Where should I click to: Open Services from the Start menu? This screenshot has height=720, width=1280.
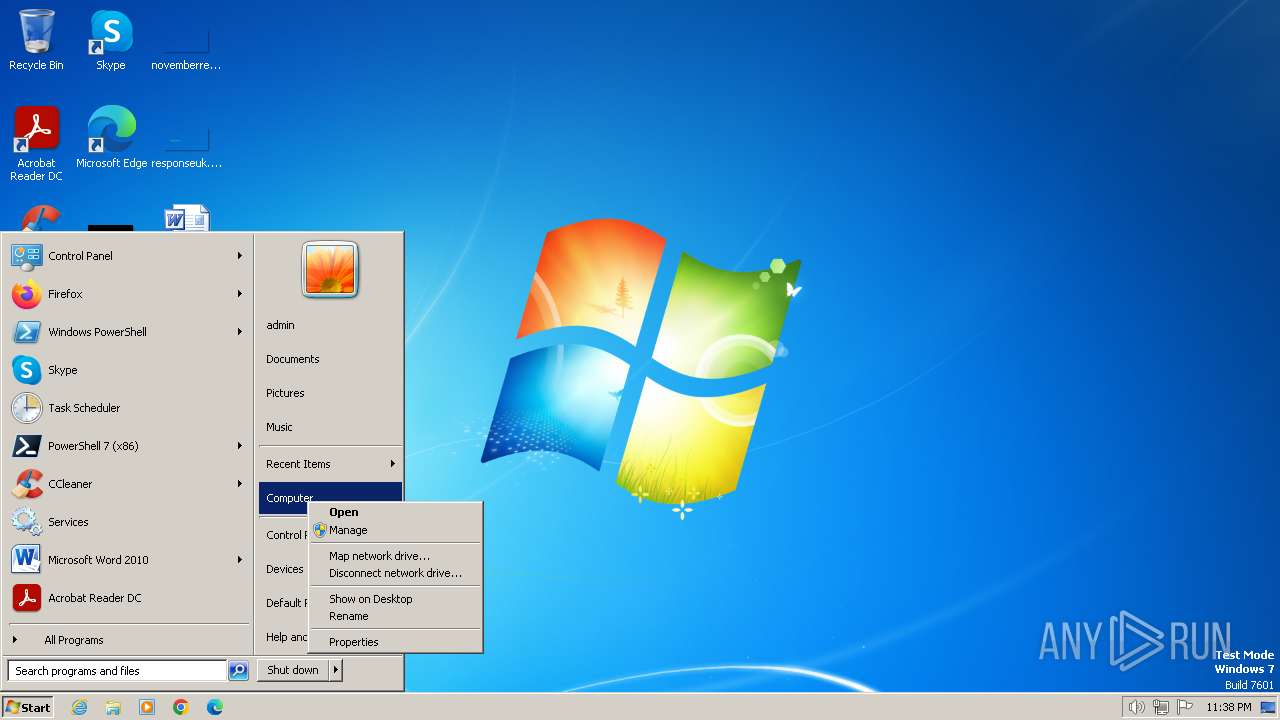point(127,522)
